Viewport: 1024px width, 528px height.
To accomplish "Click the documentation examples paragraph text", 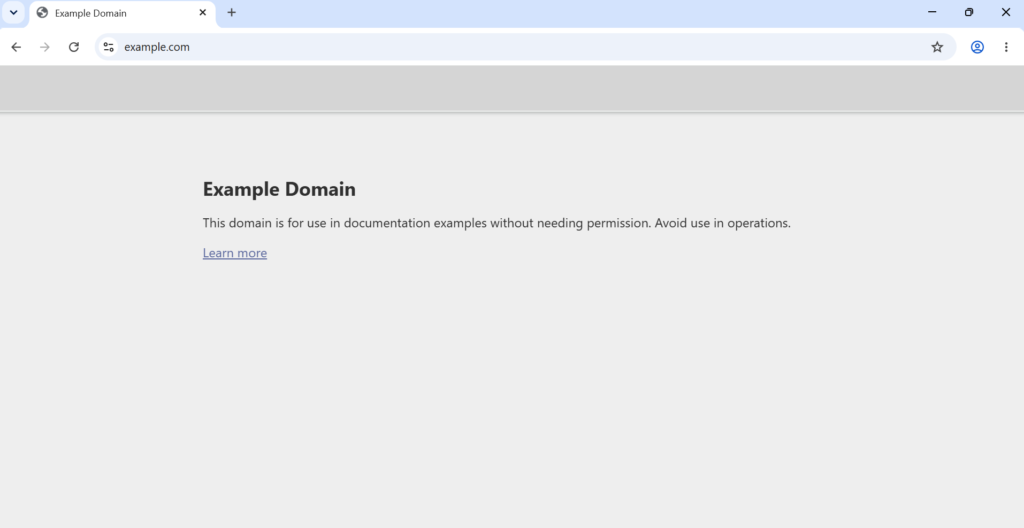I will (x=496, y=223).
